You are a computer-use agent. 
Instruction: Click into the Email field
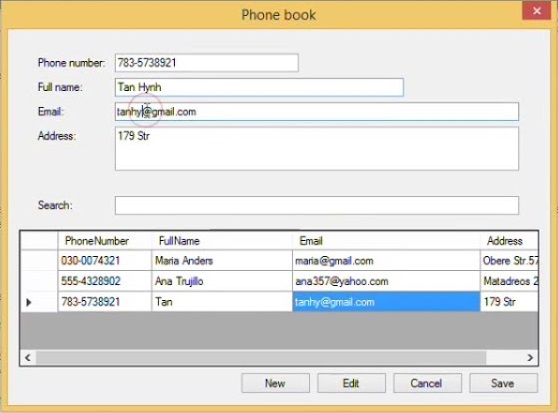pos(317,111)
